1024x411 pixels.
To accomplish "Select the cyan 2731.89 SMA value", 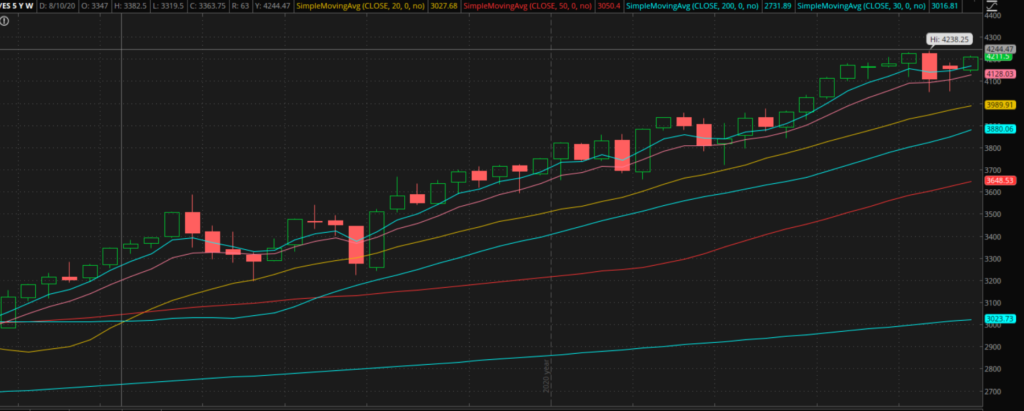I will pyautogui.click(x=778, y=6).
